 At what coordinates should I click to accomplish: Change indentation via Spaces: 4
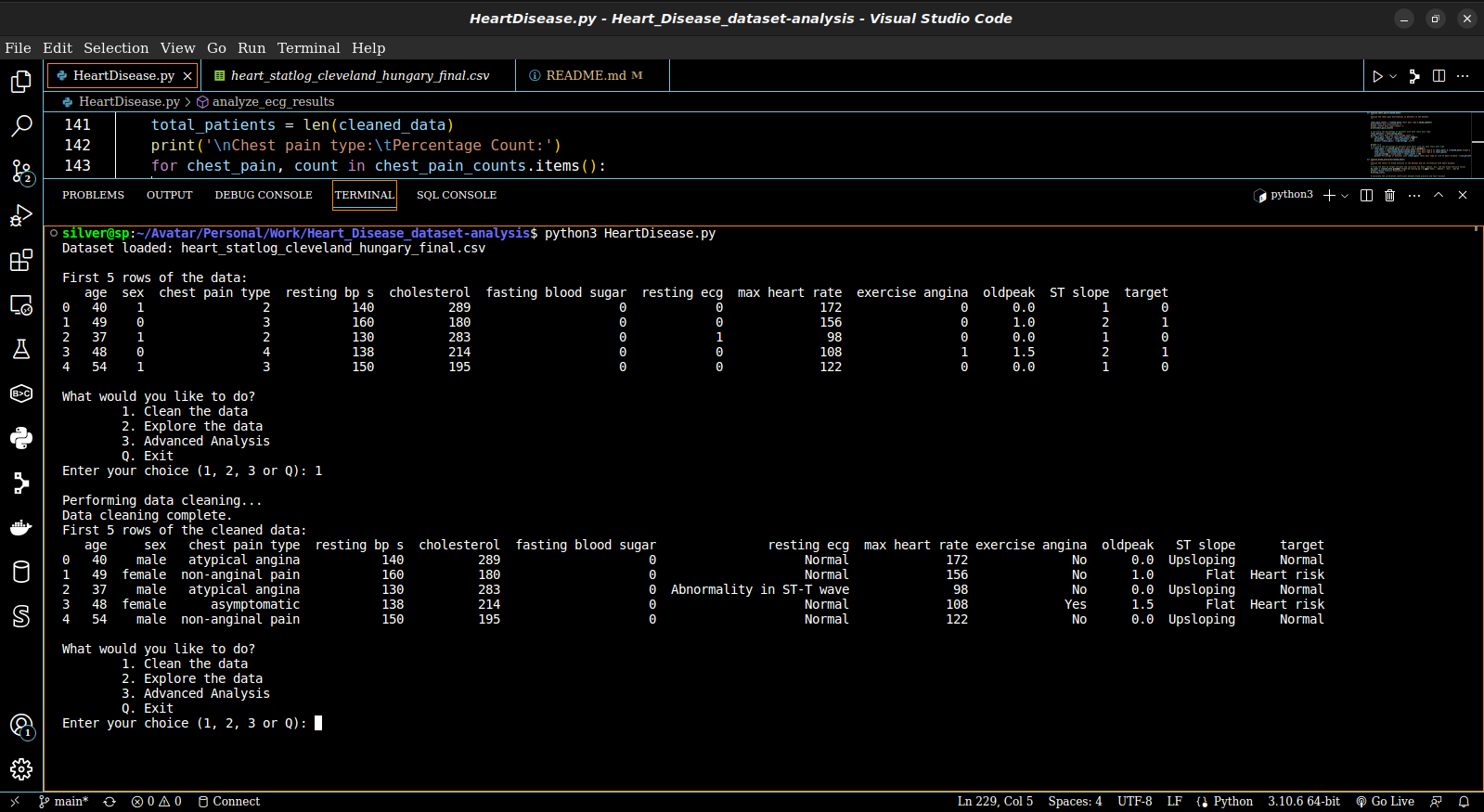1075,802
